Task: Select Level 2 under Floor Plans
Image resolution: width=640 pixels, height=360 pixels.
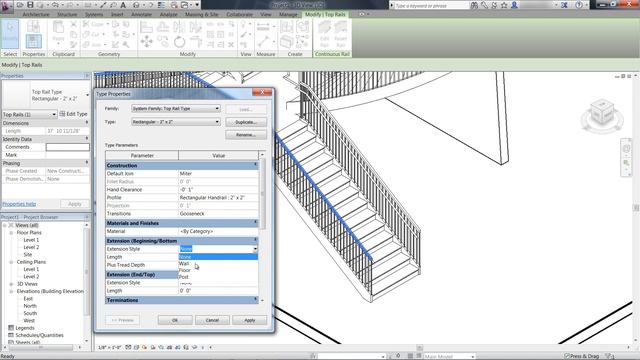Action: [x=31, y=247]
